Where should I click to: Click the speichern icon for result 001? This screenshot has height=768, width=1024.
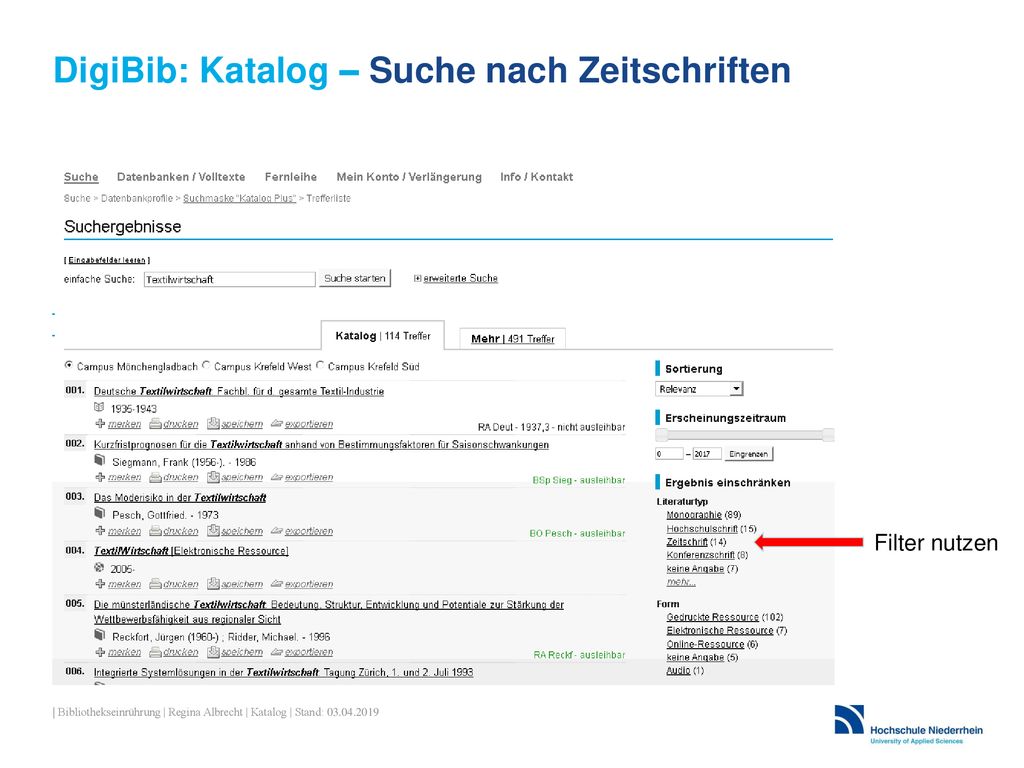[x=213, y=424]
